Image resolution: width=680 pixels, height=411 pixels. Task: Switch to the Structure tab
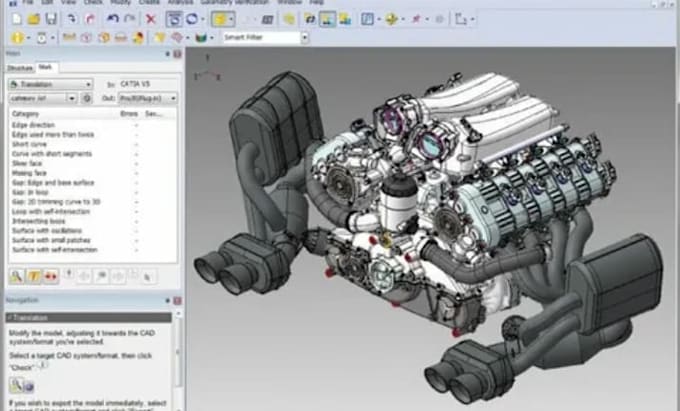pos(20,68)
